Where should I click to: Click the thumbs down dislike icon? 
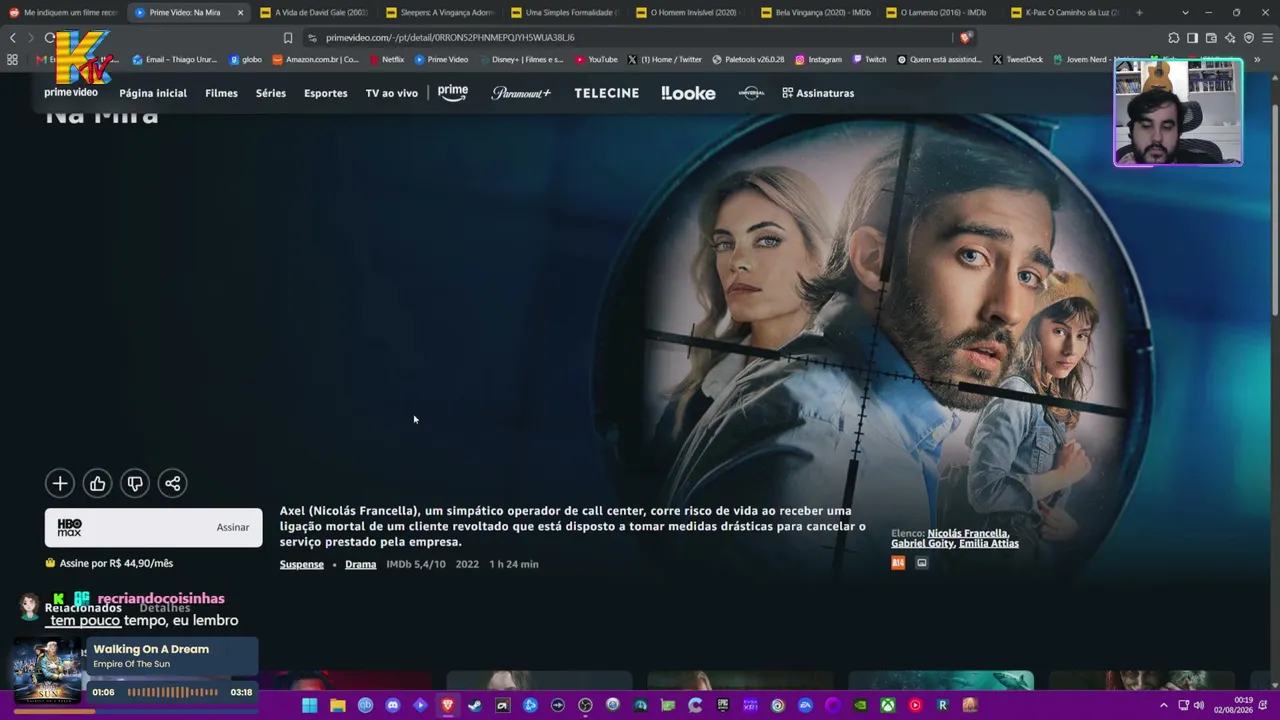[x=135, y=484]
